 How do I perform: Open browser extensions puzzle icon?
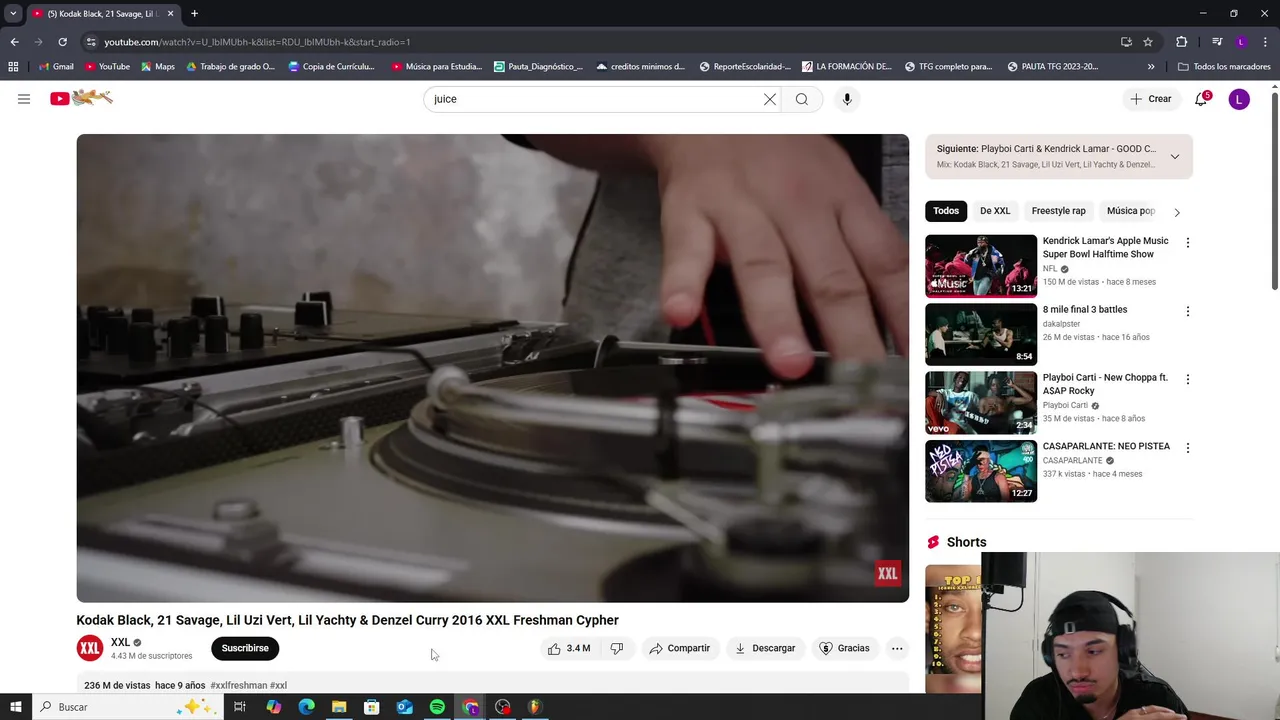tap(1182, 42)
